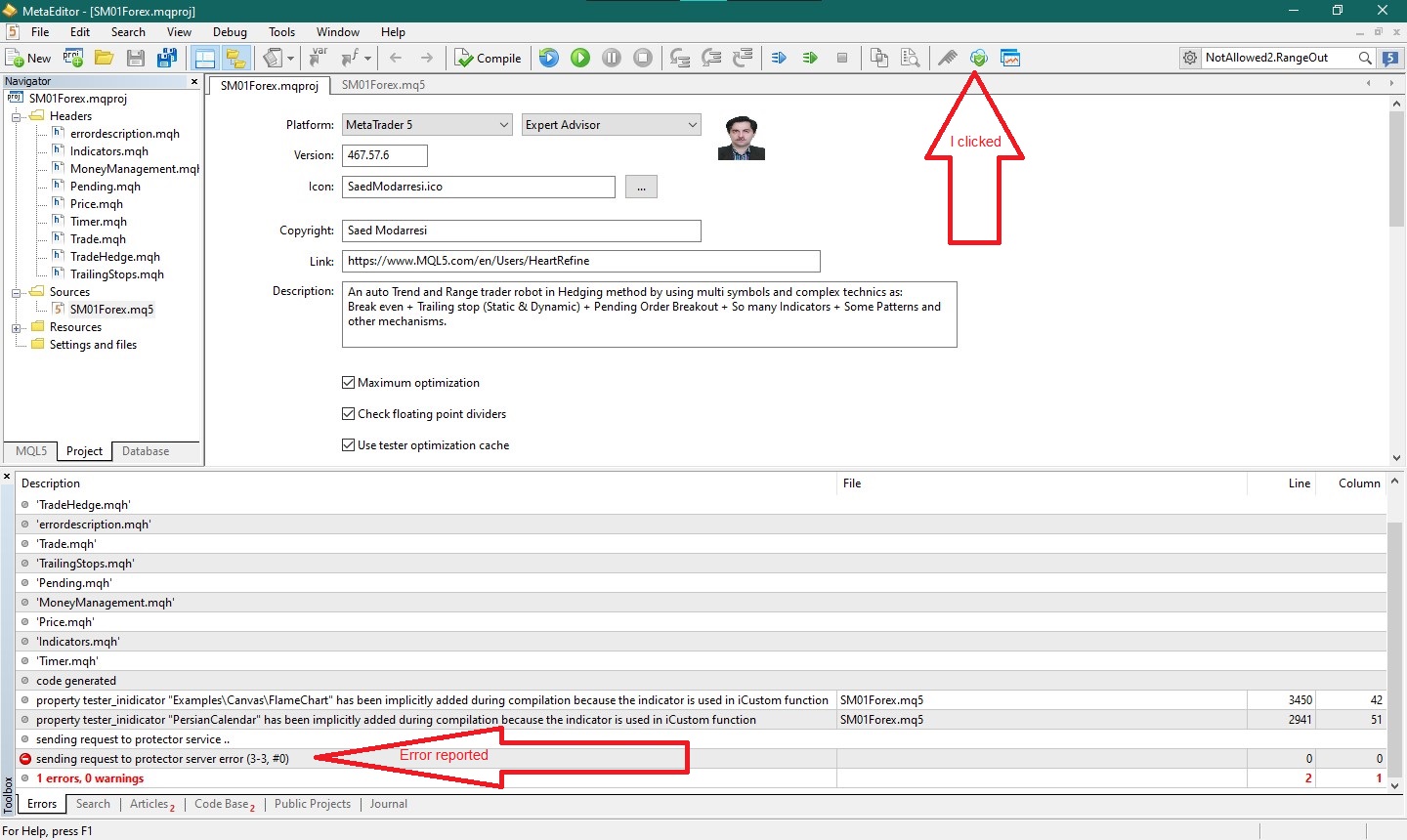The height and width of the screenshot is (840, 1407).
Task: Open the Expert Advisor type dropdown
Action: coord(612,125)
